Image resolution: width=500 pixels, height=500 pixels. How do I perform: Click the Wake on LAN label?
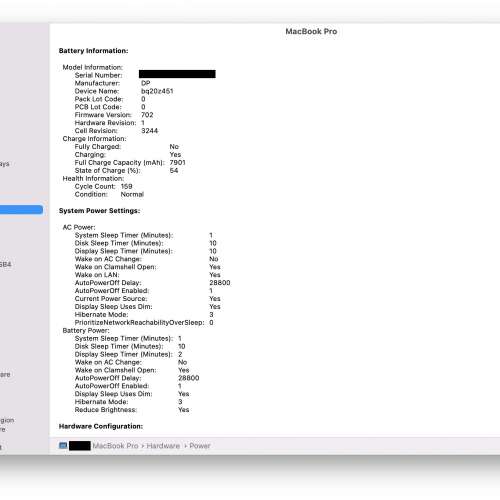(x=97, y=275)
